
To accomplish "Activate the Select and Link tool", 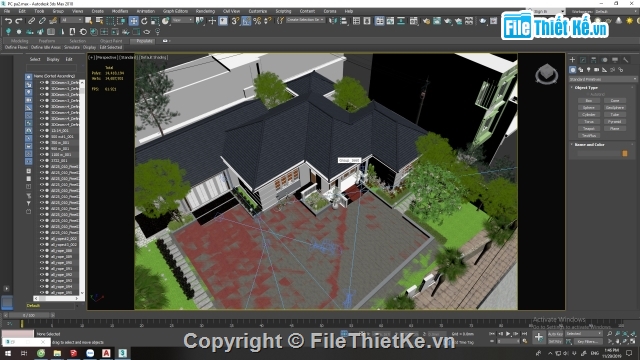I will 31,21.
